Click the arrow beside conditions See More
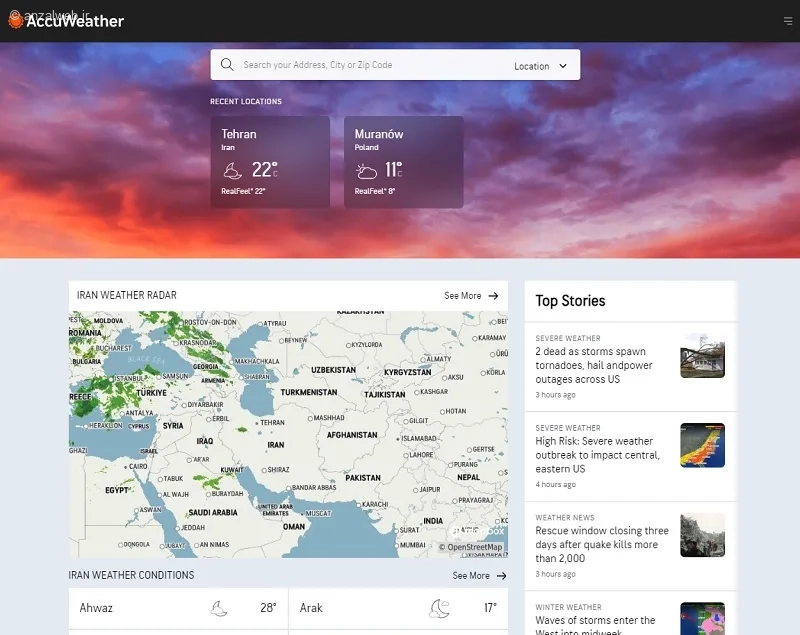 pyautogui.click(x=502, y=575)
